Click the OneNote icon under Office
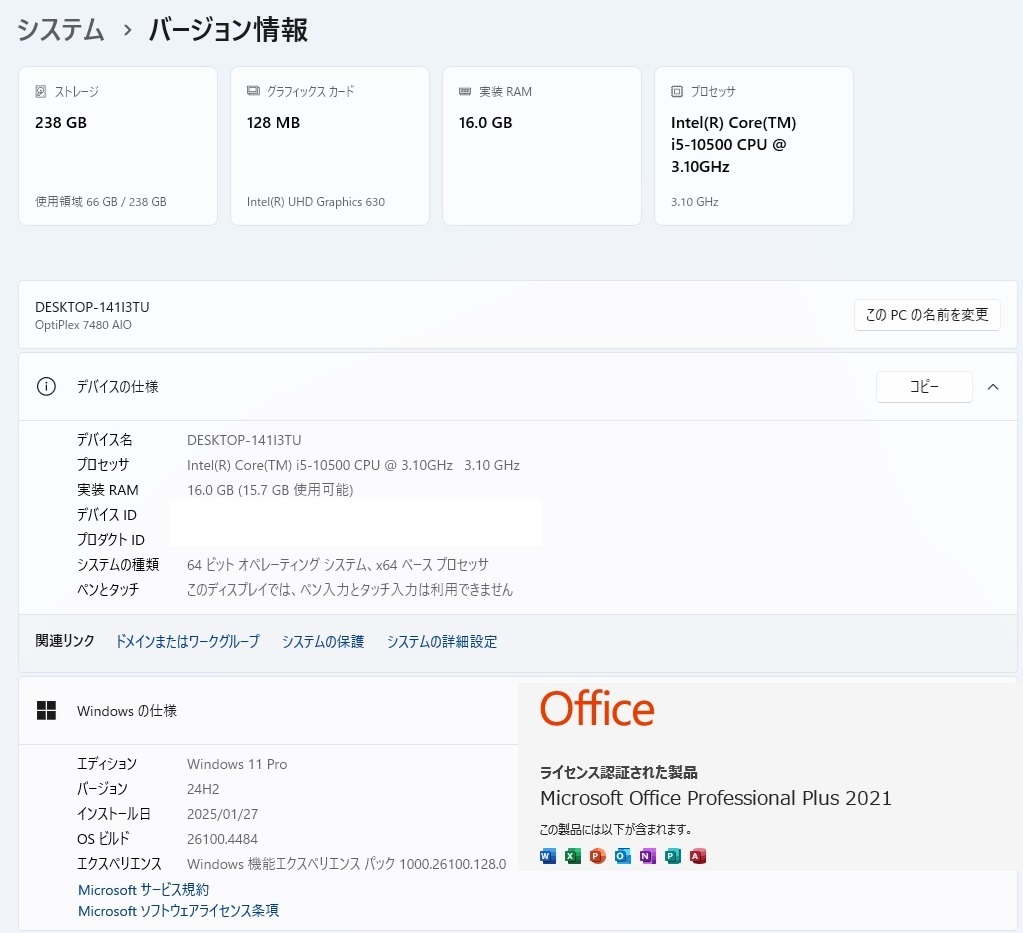 click(648, 856)
